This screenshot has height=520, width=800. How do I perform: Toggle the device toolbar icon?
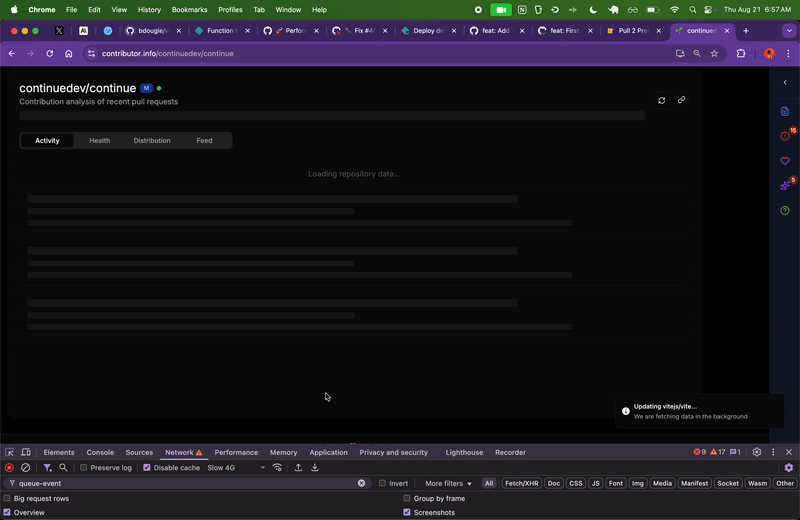26,452
